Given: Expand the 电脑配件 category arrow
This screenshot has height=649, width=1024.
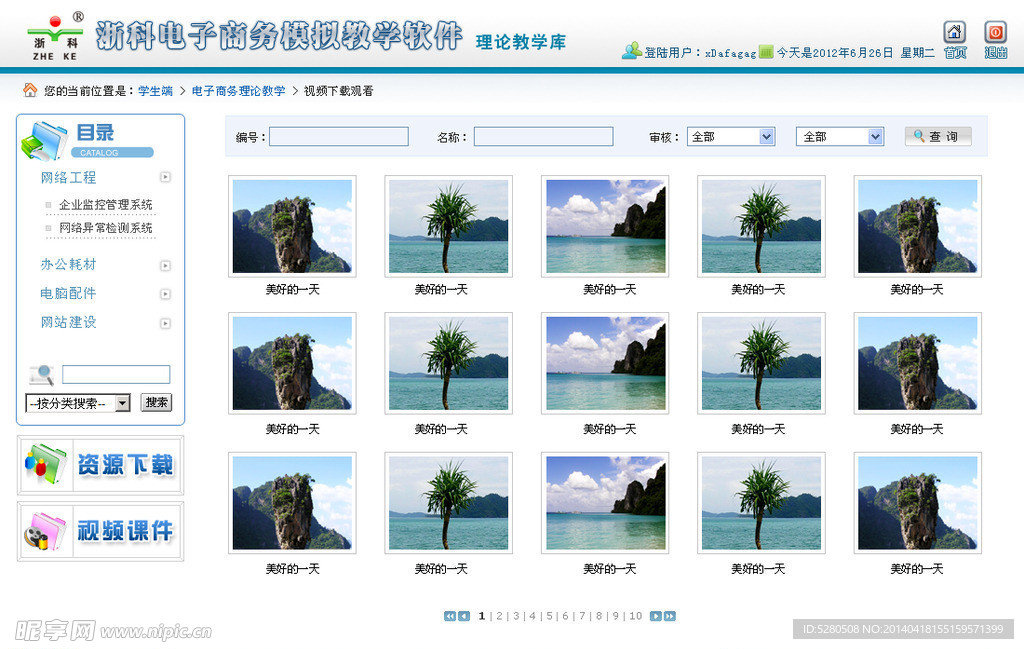Looking at the screenshot, I should click(x=165, y=294).
